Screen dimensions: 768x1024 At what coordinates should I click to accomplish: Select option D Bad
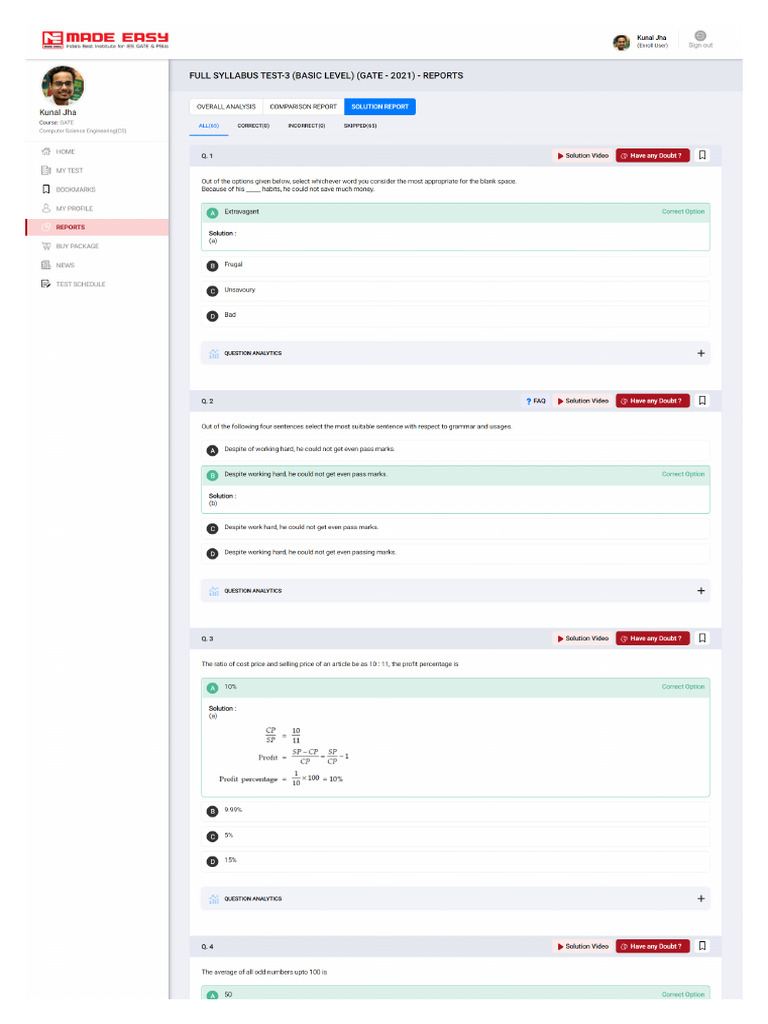pyautogui.click(x=455, y=315)
